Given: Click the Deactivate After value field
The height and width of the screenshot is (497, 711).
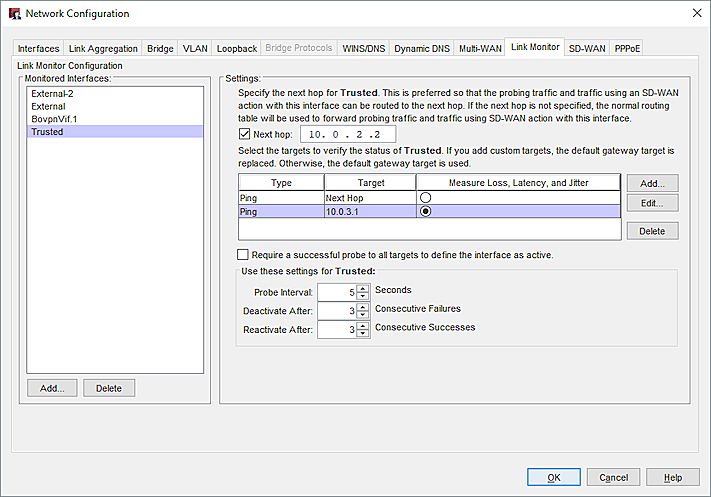Looking at the screenshot, I should (337, 311).
